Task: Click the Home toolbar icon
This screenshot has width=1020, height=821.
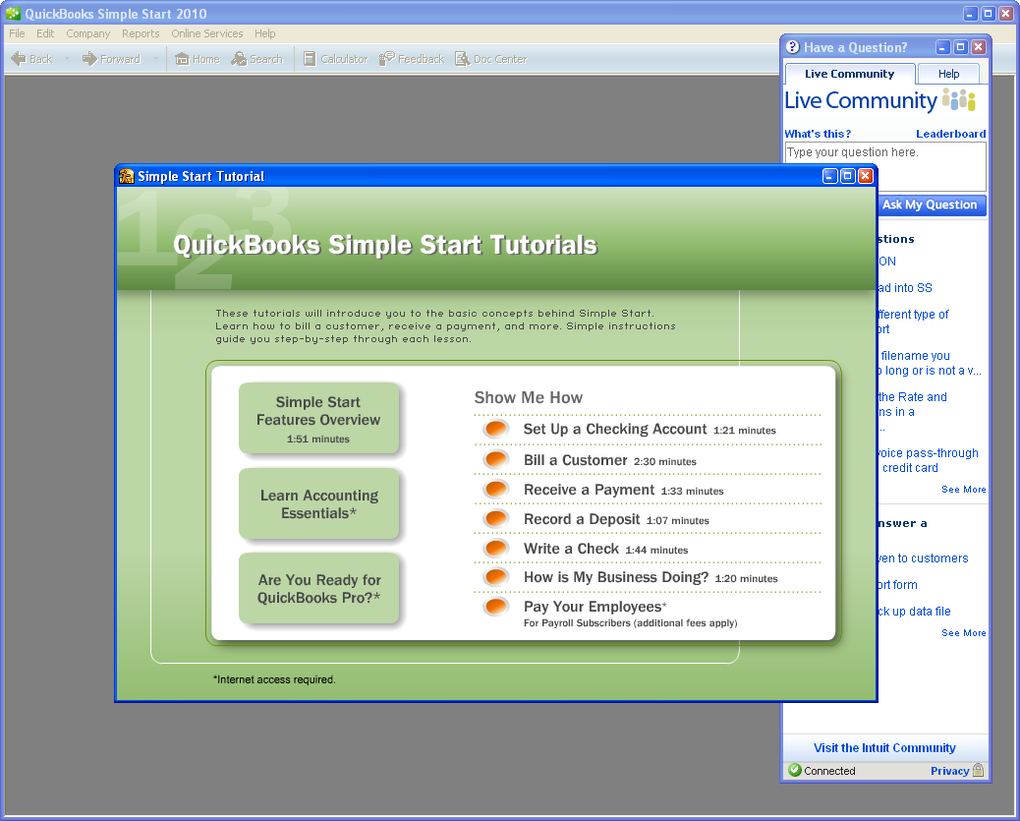Action: pos(182,59)
